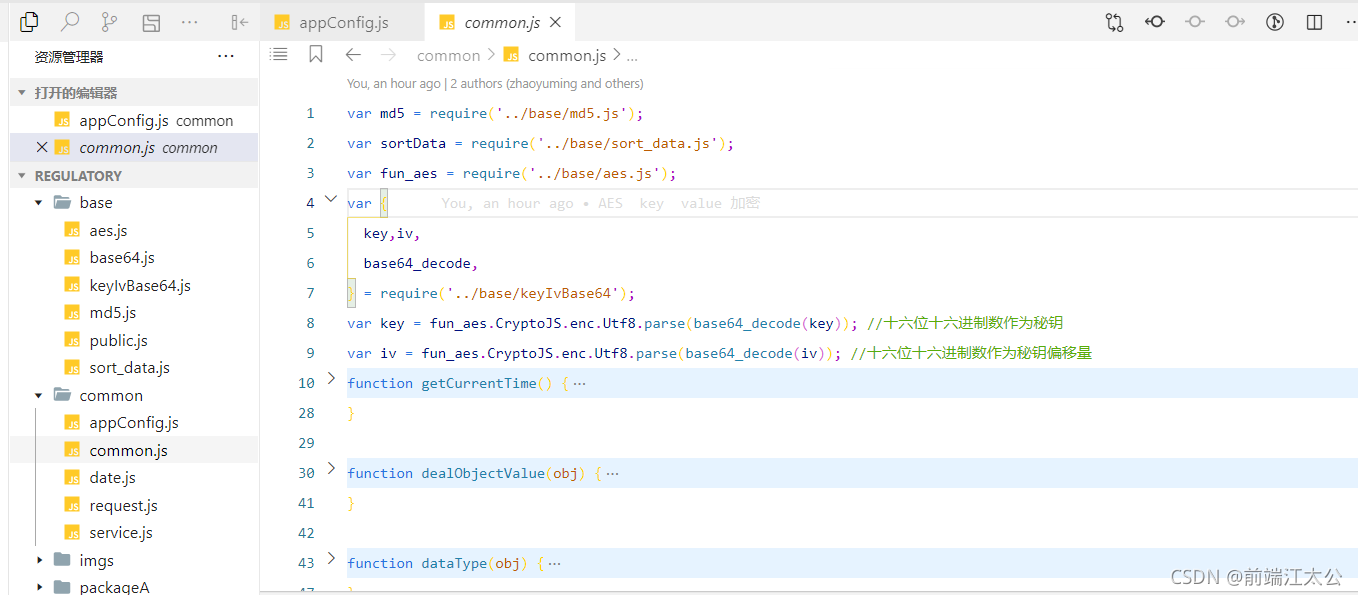
Task: Click the getCurrentTime function name
Action: (x=479, y=383)
